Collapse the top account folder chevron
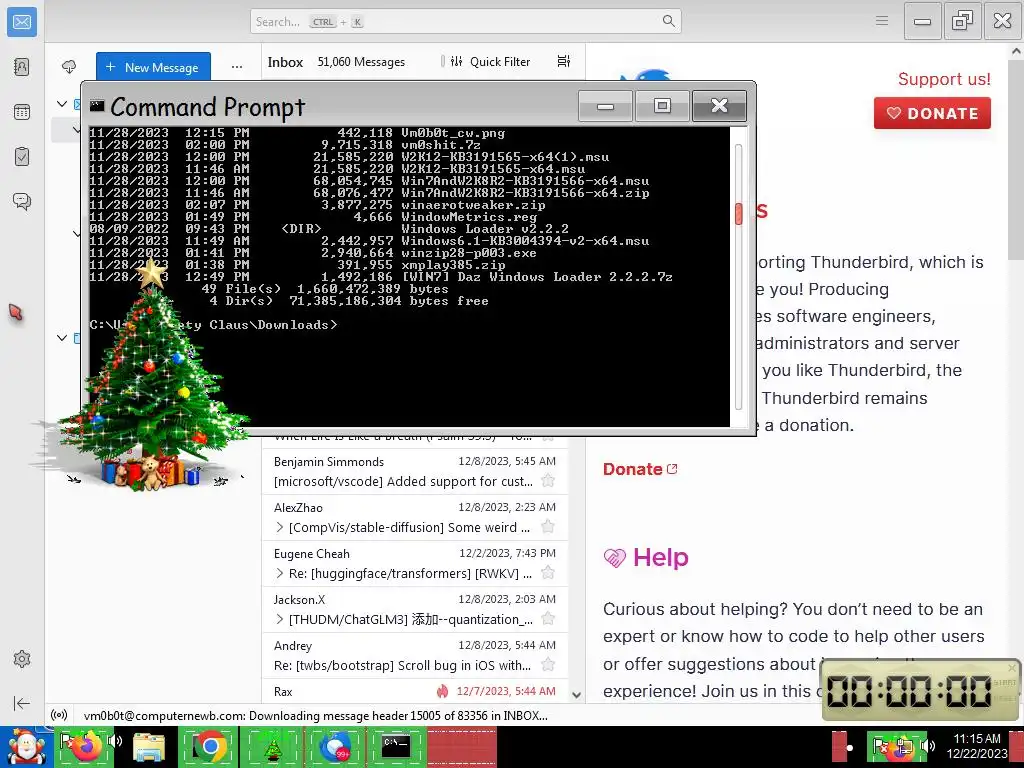 pos(62,104)
